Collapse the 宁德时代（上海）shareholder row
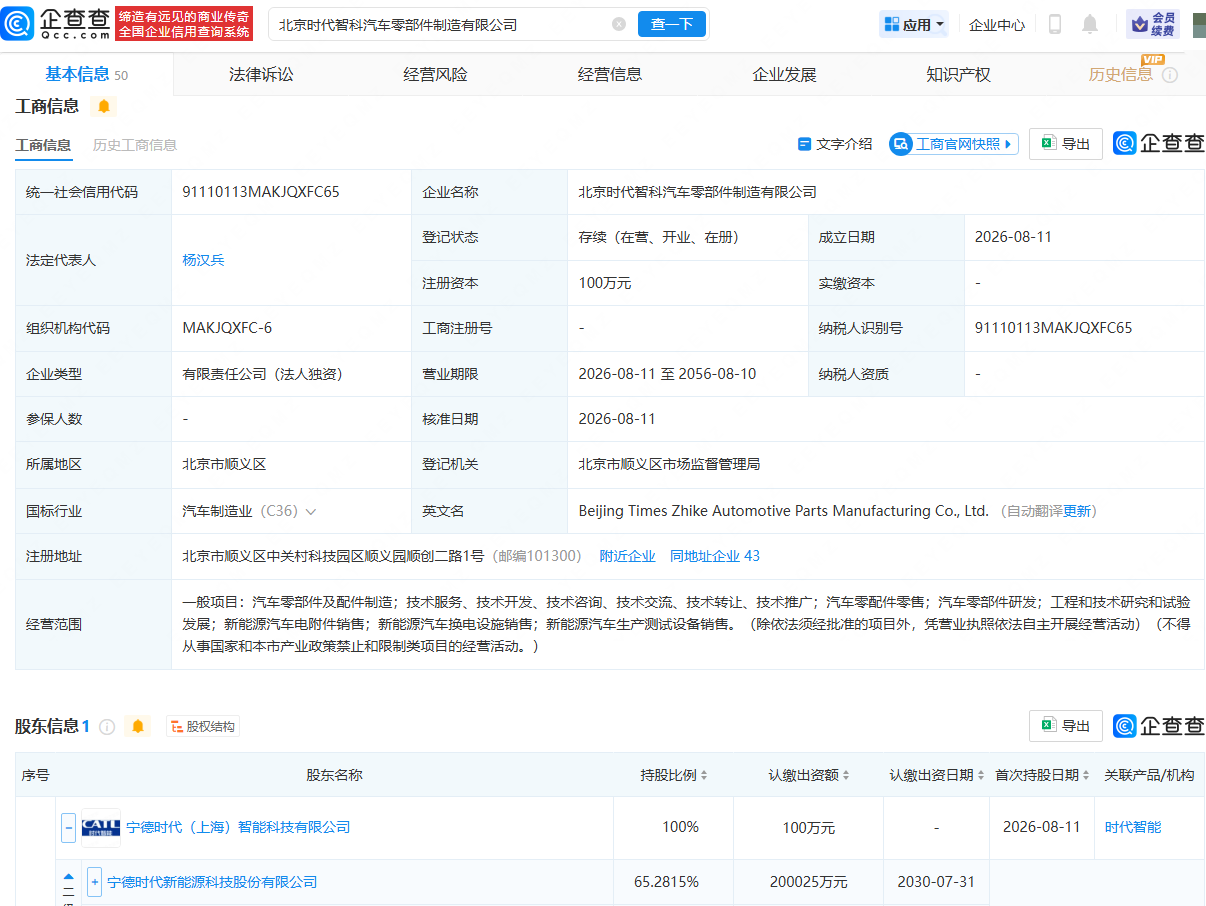The width and height of the screenshot is (1206, 906). [69, 828]
